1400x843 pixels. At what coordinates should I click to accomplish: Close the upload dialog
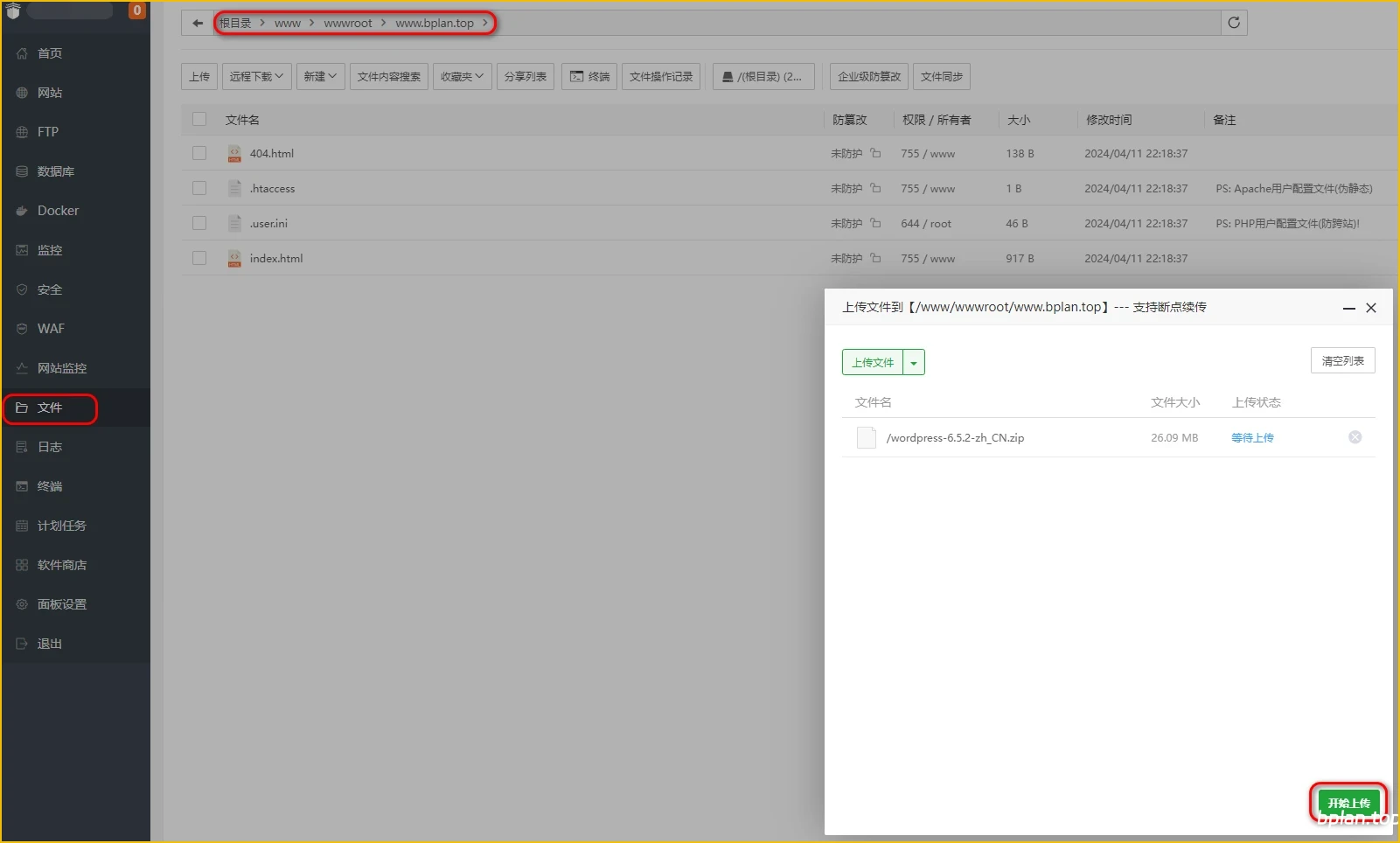pos(1371,308)
